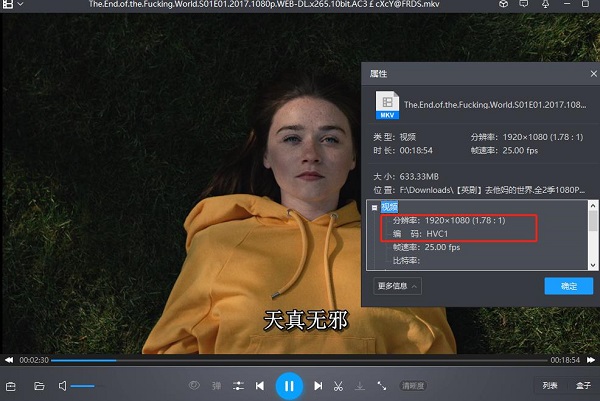Screen dimensions: 600x401
Task: Click the 时长: 00:18:54 text
Action: tap(403, 150)
